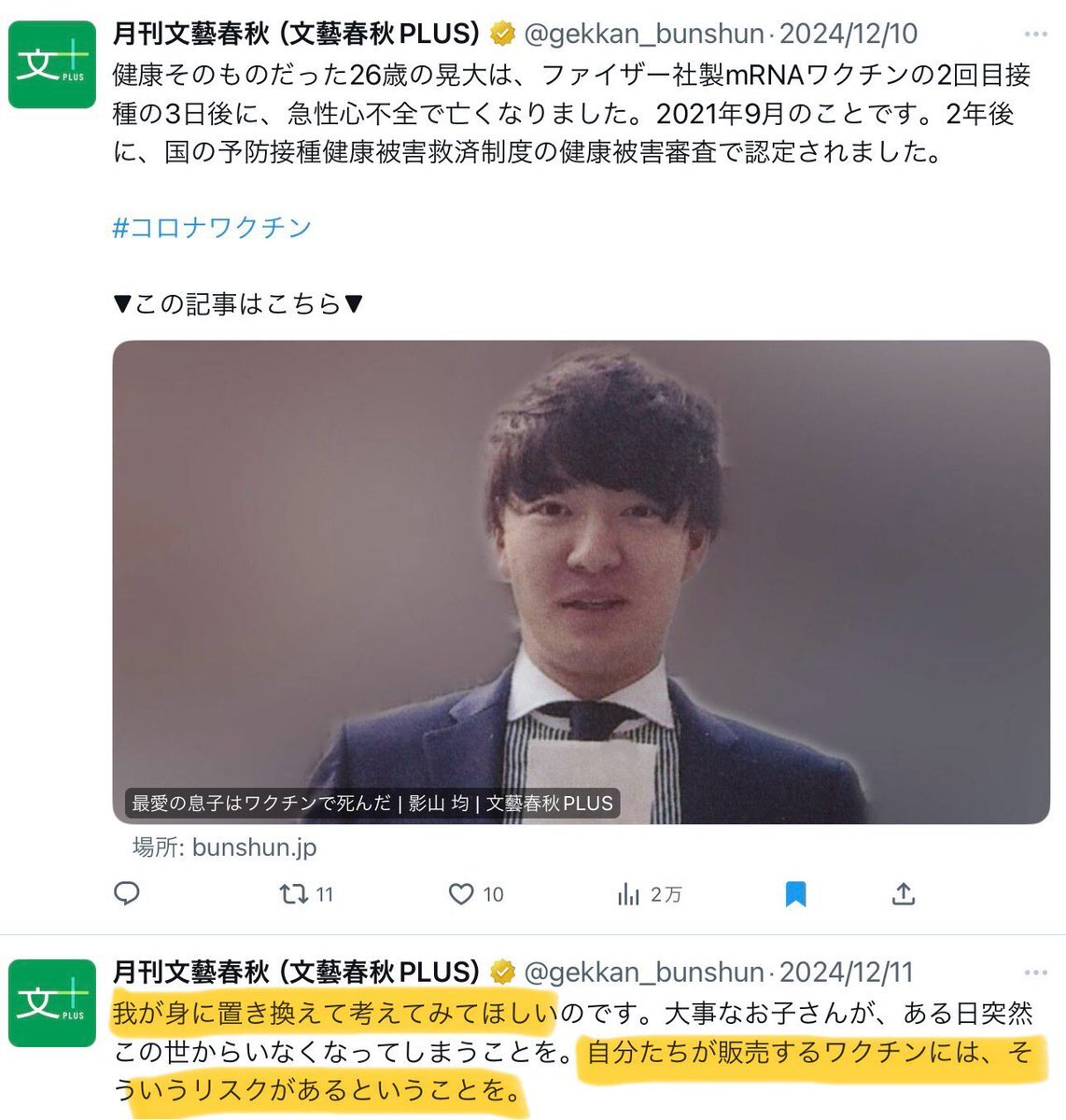View analytics showing 2万 views
1066x1120 pixels.
click(x=650, y=894)
